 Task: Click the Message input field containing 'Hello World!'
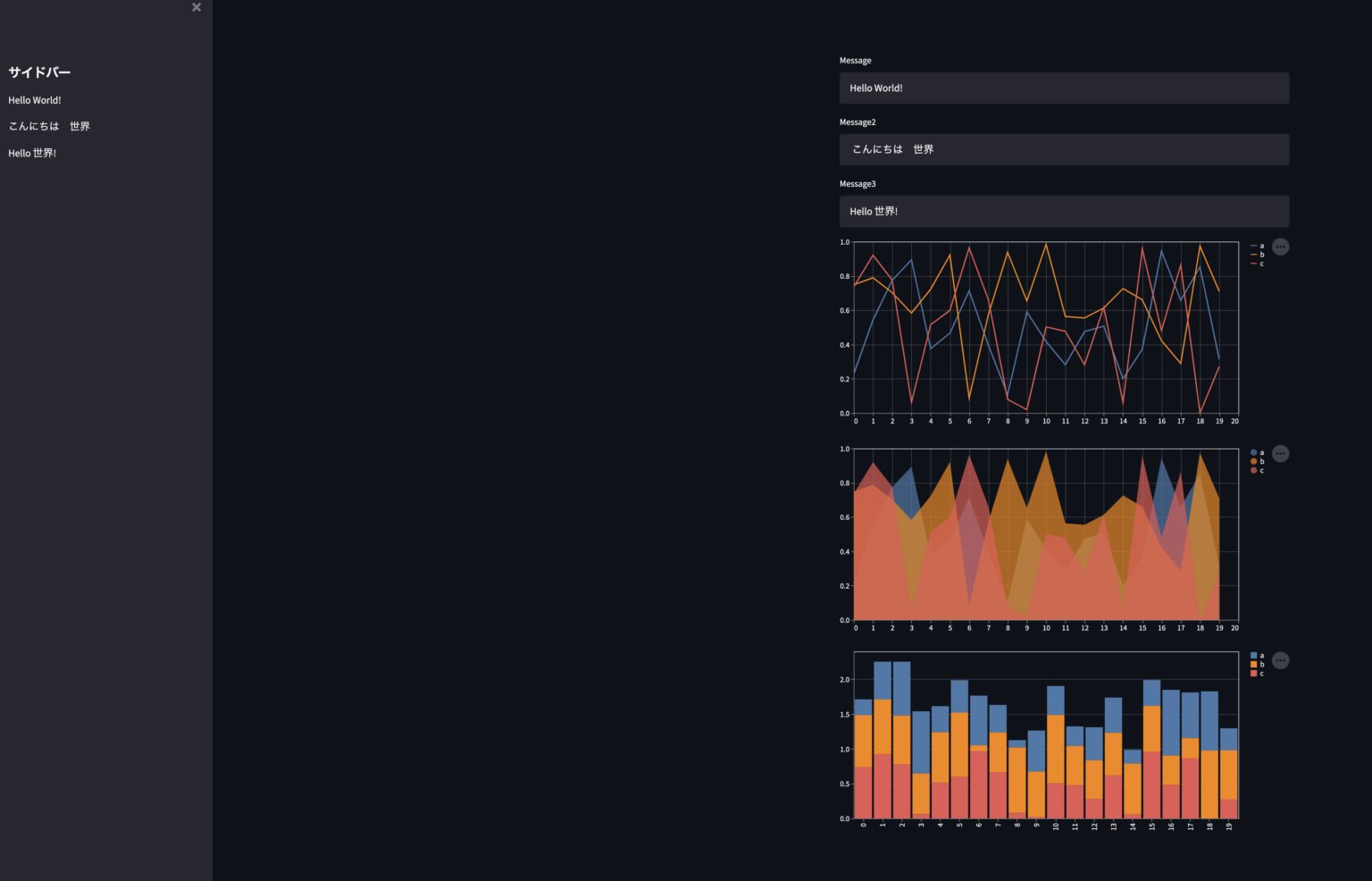[1063, 88]
